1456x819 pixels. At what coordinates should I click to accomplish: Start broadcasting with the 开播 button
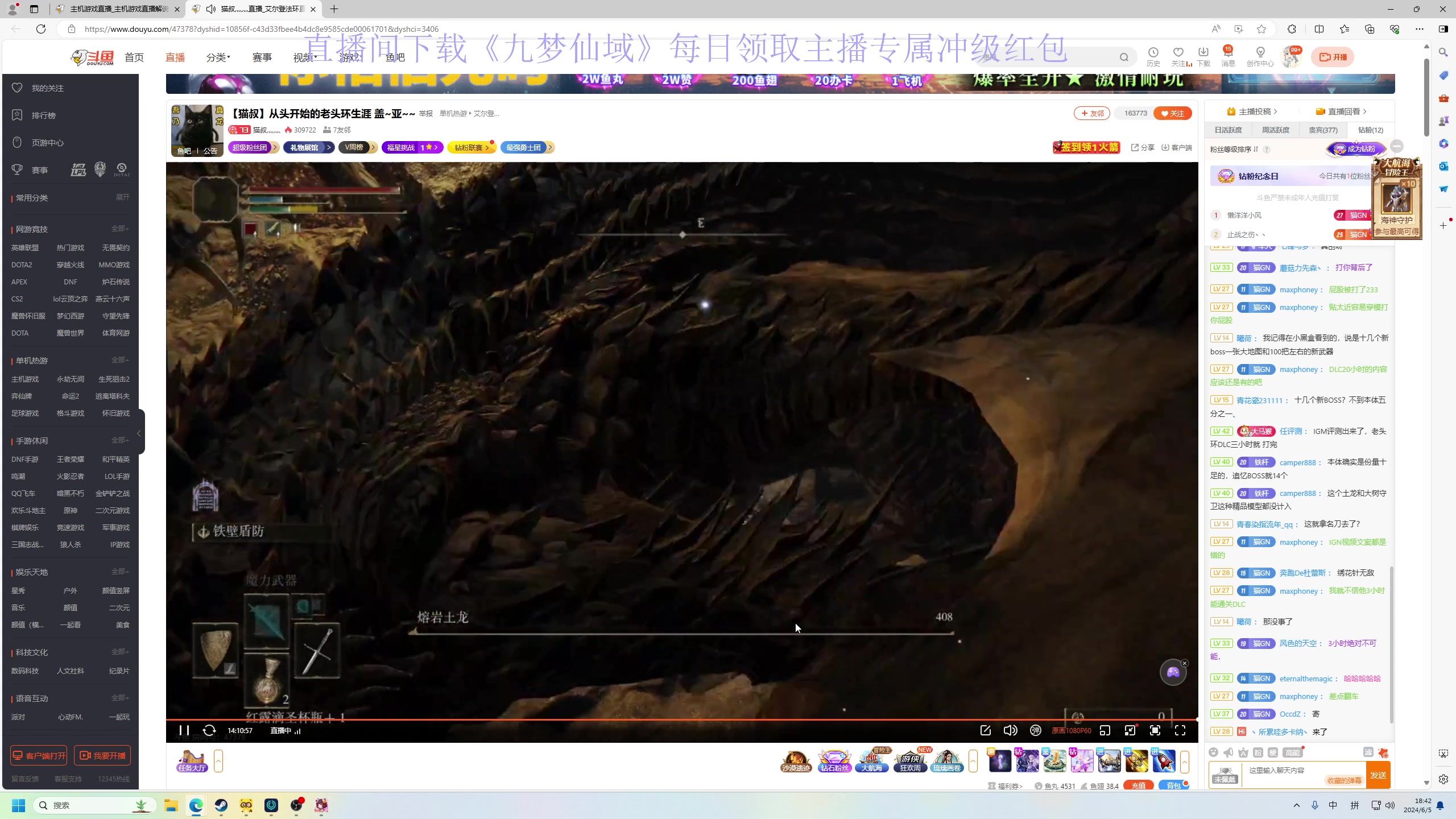pos(1333,57)
